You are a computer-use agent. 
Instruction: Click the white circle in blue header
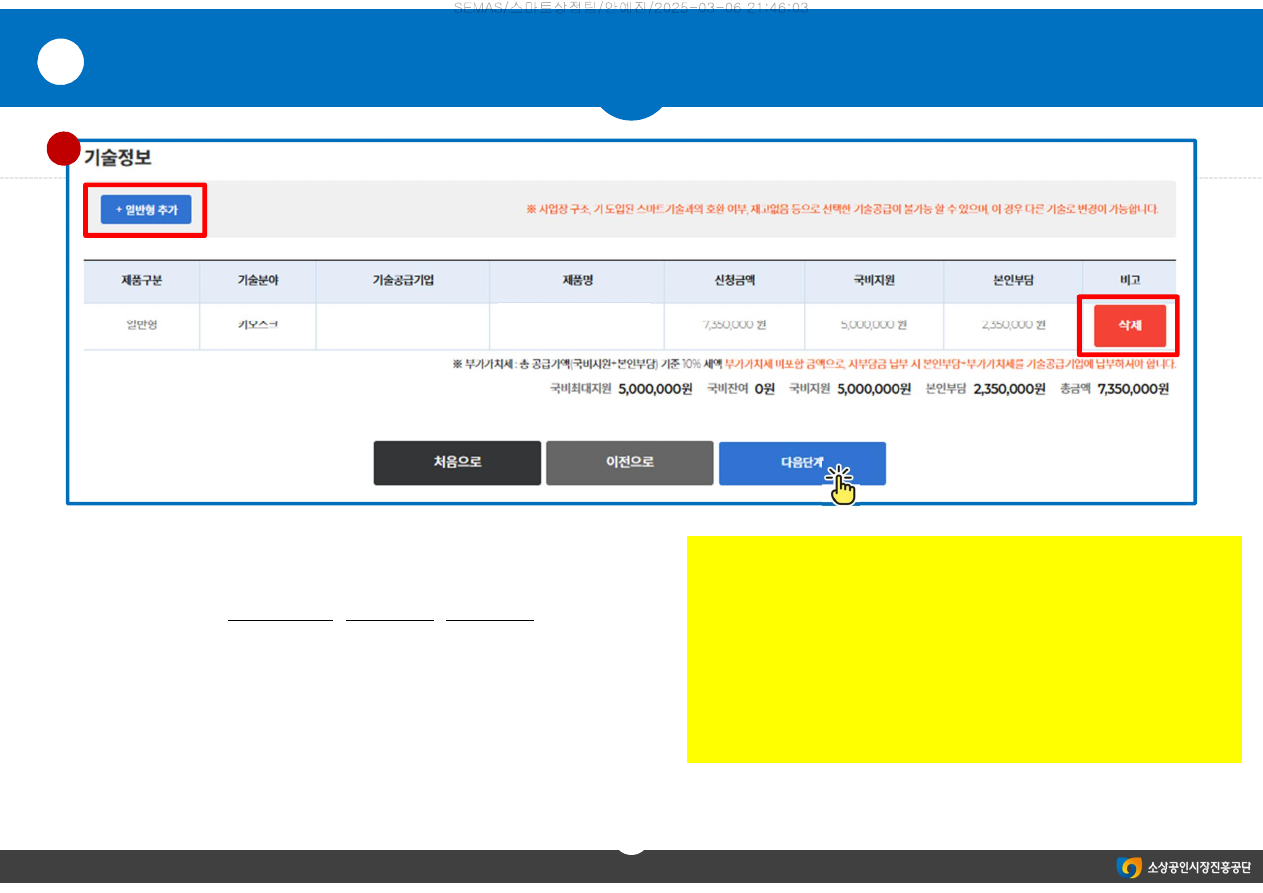coord(60,64)
